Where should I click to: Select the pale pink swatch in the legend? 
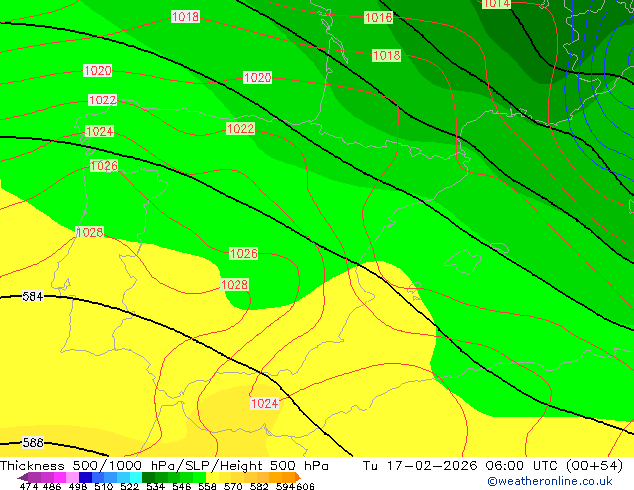tap(72, 477)
